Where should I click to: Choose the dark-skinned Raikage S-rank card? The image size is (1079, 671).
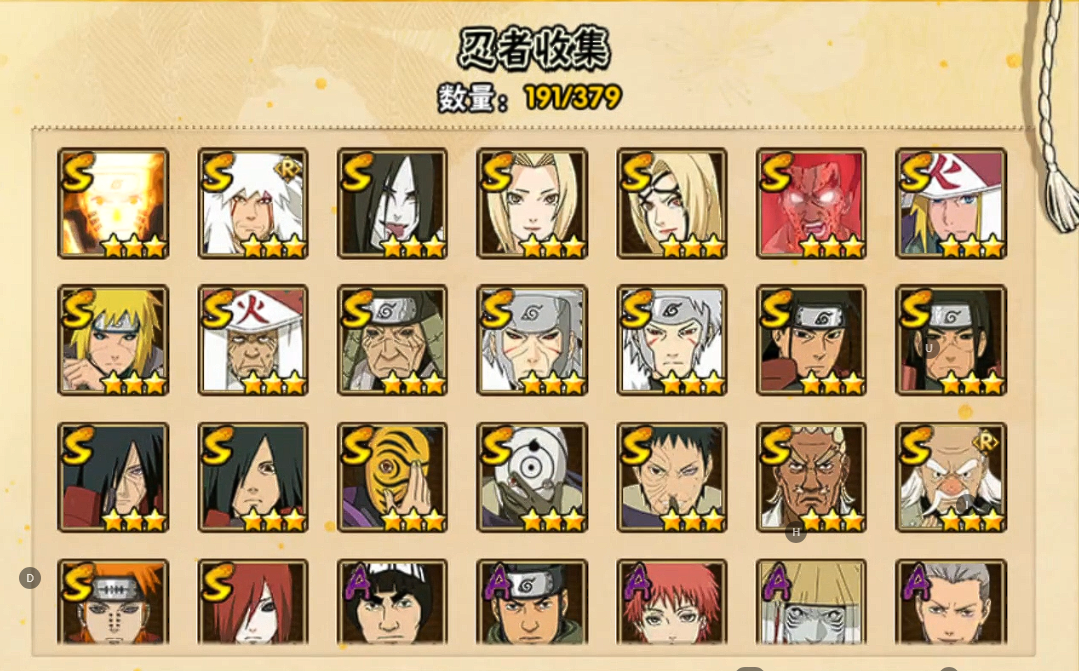click(x=811, y=478)
